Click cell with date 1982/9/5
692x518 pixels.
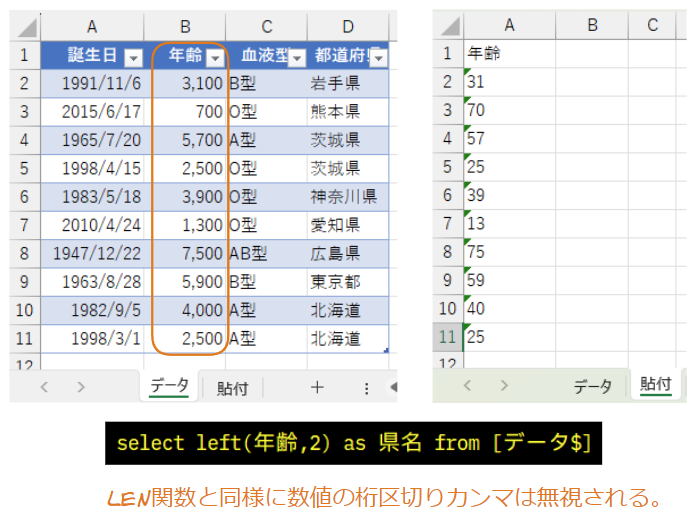coord(92,310)
